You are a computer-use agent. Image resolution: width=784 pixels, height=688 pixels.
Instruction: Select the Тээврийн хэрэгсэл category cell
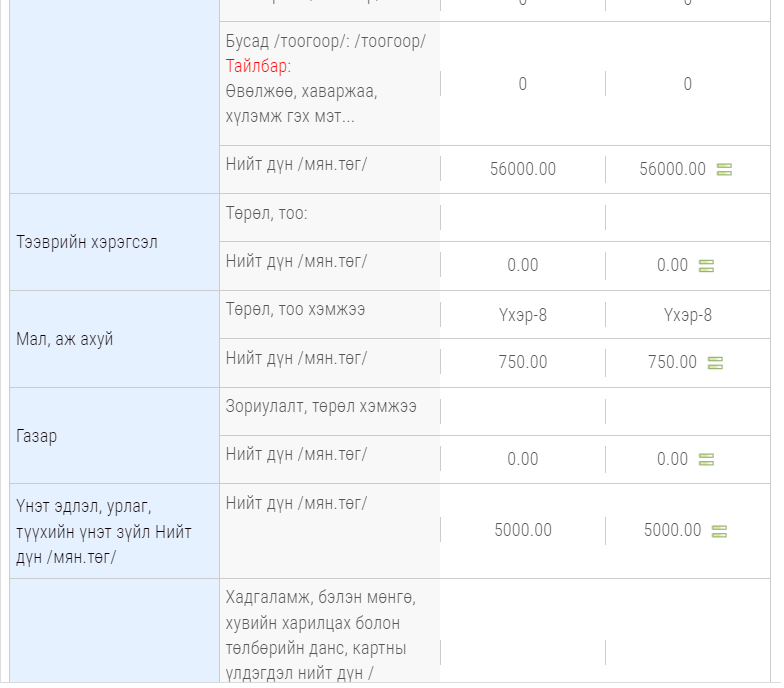coord(87,242)
